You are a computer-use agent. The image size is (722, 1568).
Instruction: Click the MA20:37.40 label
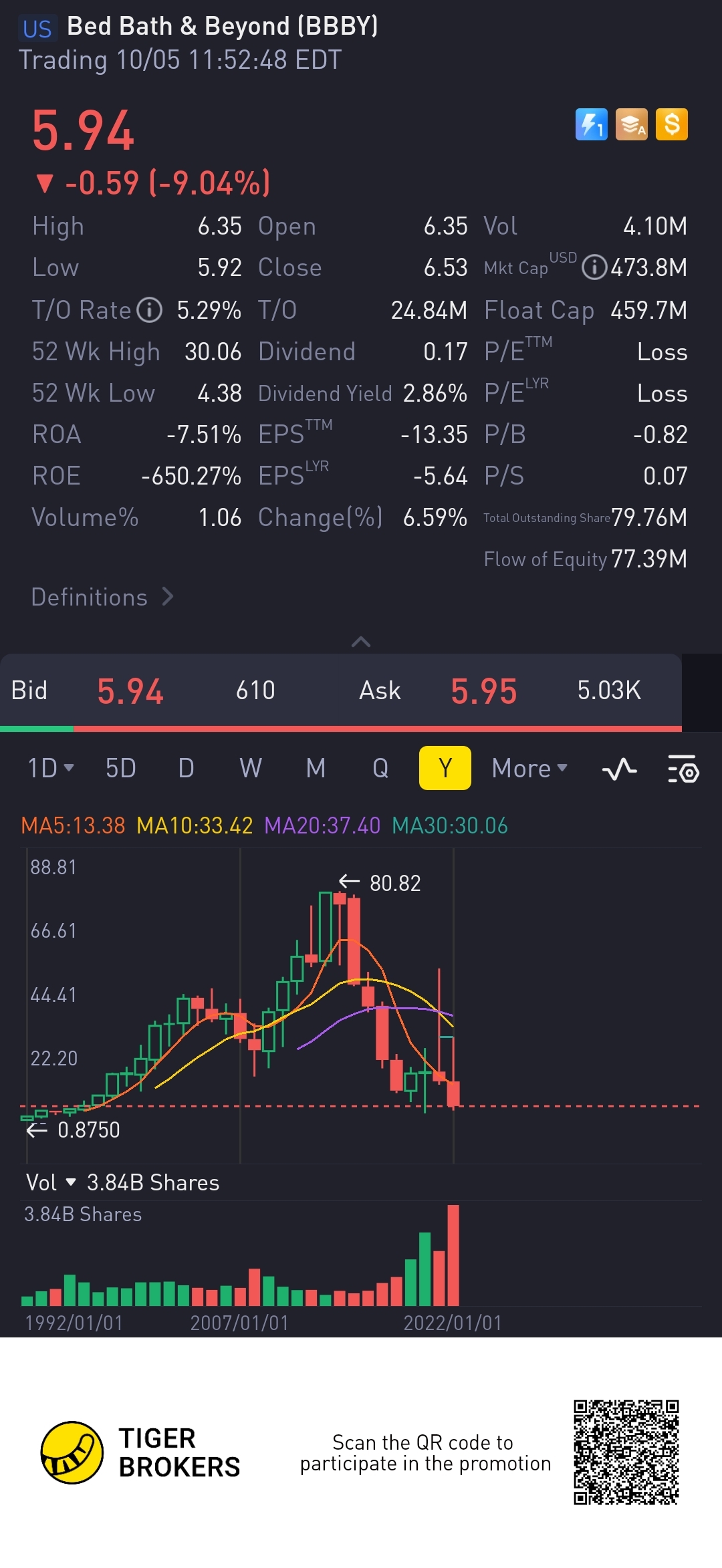(x=322, y=825)
